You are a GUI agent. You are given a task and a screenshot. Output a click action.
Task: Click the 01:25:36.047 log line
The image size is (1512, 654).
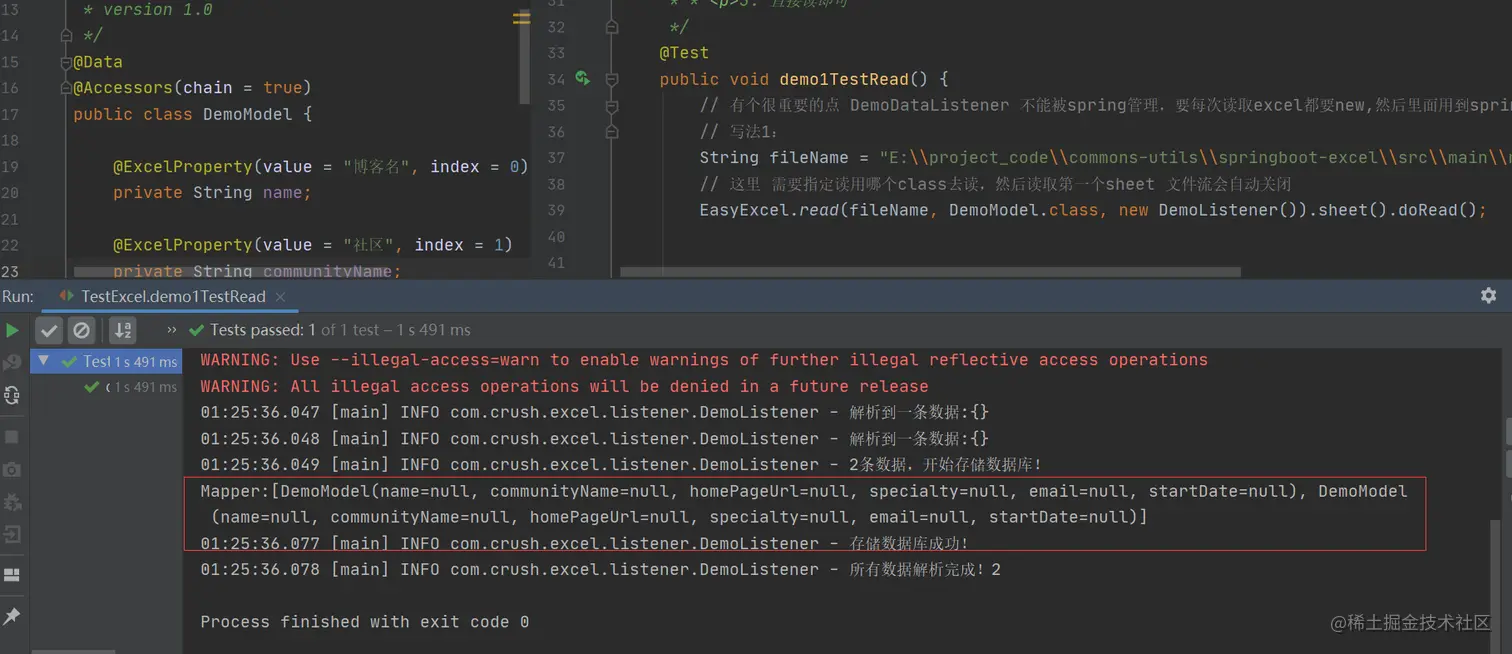click(594, 412)
